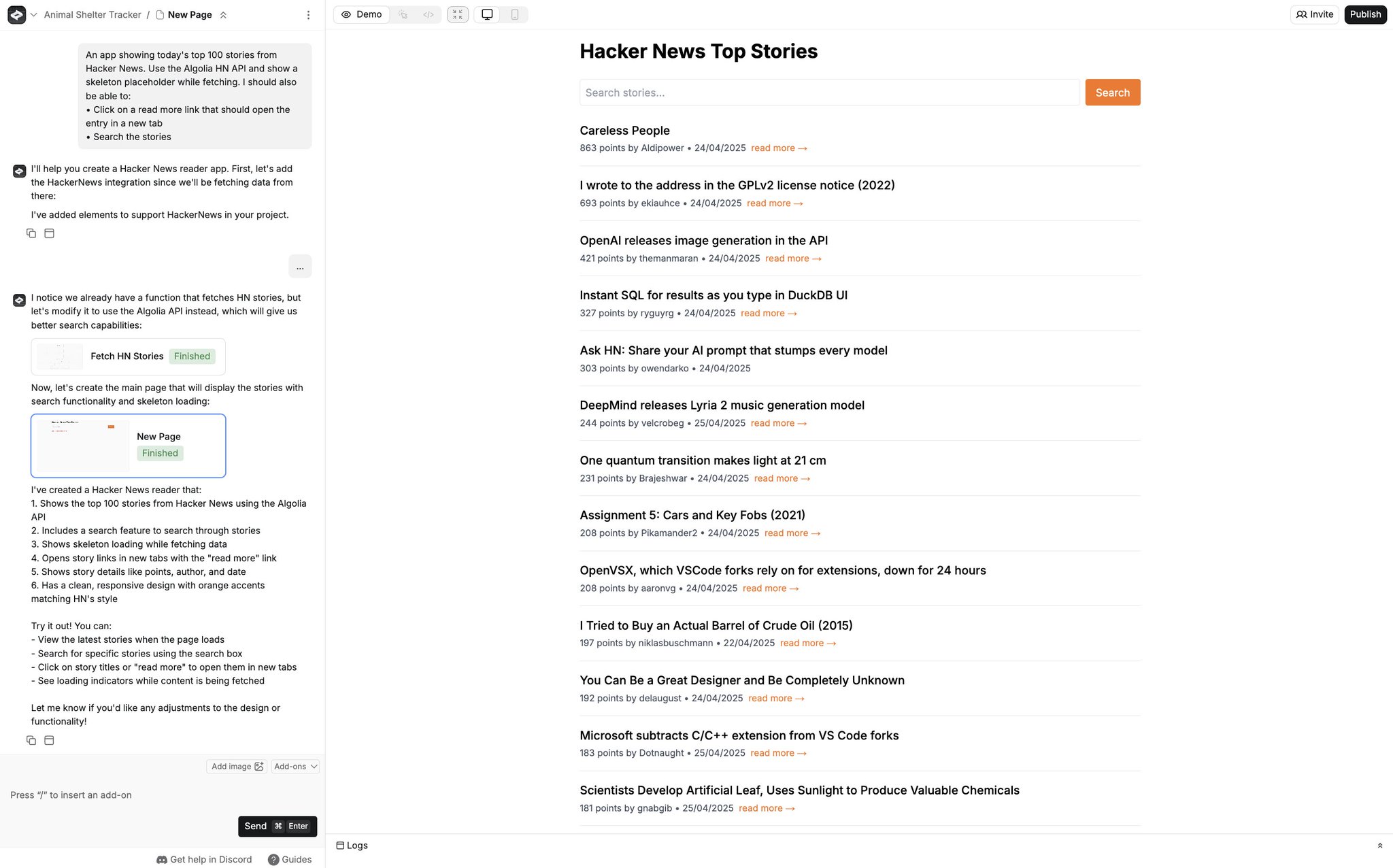
Task: Switch to mobile phone preview
Action: (514, 14)
